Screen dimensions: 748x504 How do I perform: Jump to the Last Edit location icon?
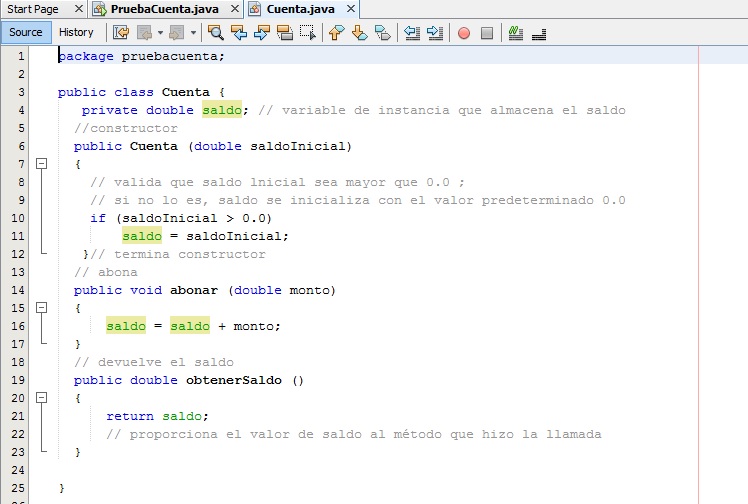tap(121, 32)
